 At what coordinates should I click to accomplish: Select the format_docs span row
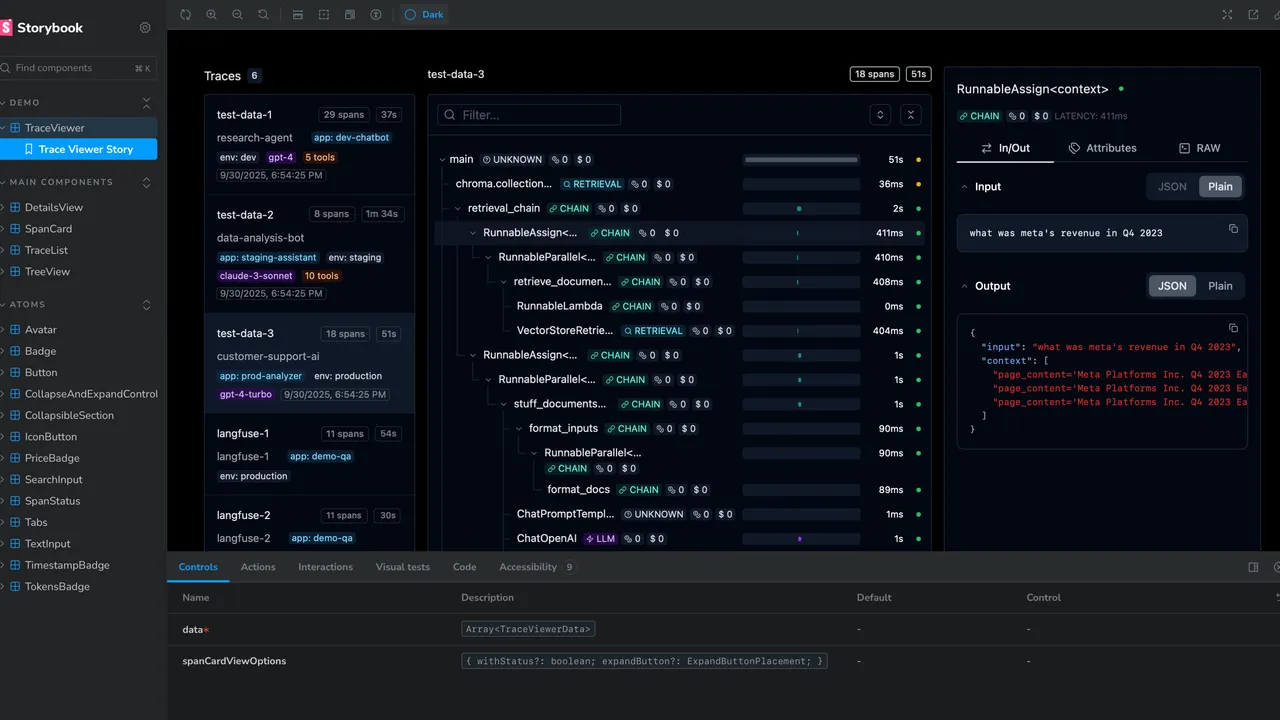680,490
